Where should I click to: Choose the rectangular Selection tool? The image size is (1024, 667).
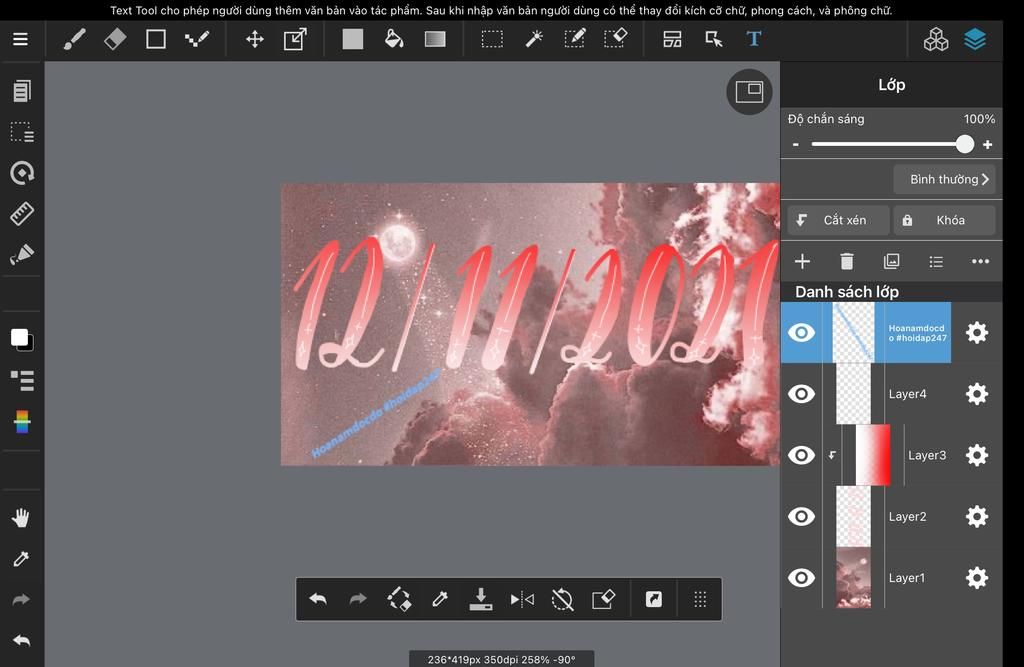pos(492,39)
